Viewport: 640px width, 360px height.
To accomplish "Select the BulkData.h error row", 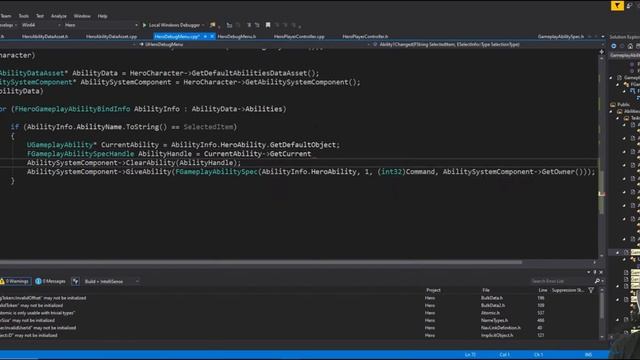I will (299, 298).
